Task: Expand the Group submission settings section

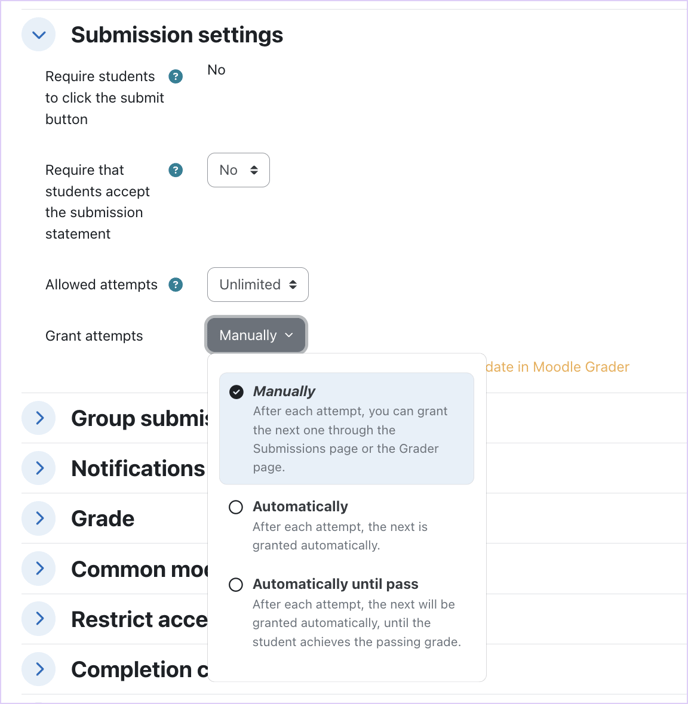Action: [x=39, y=418]
